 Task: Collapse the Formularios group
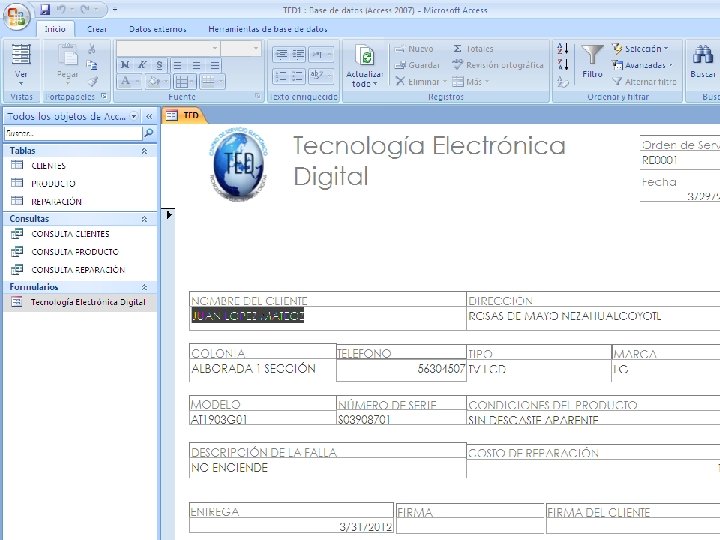[144, 287]
